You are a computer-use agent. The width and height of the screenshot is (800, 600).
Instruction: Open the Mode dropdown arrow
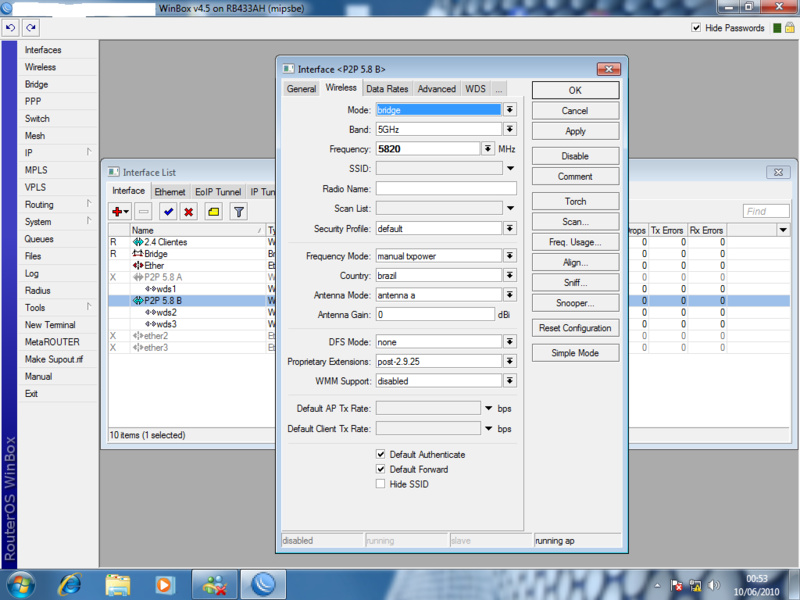point(510,110)
